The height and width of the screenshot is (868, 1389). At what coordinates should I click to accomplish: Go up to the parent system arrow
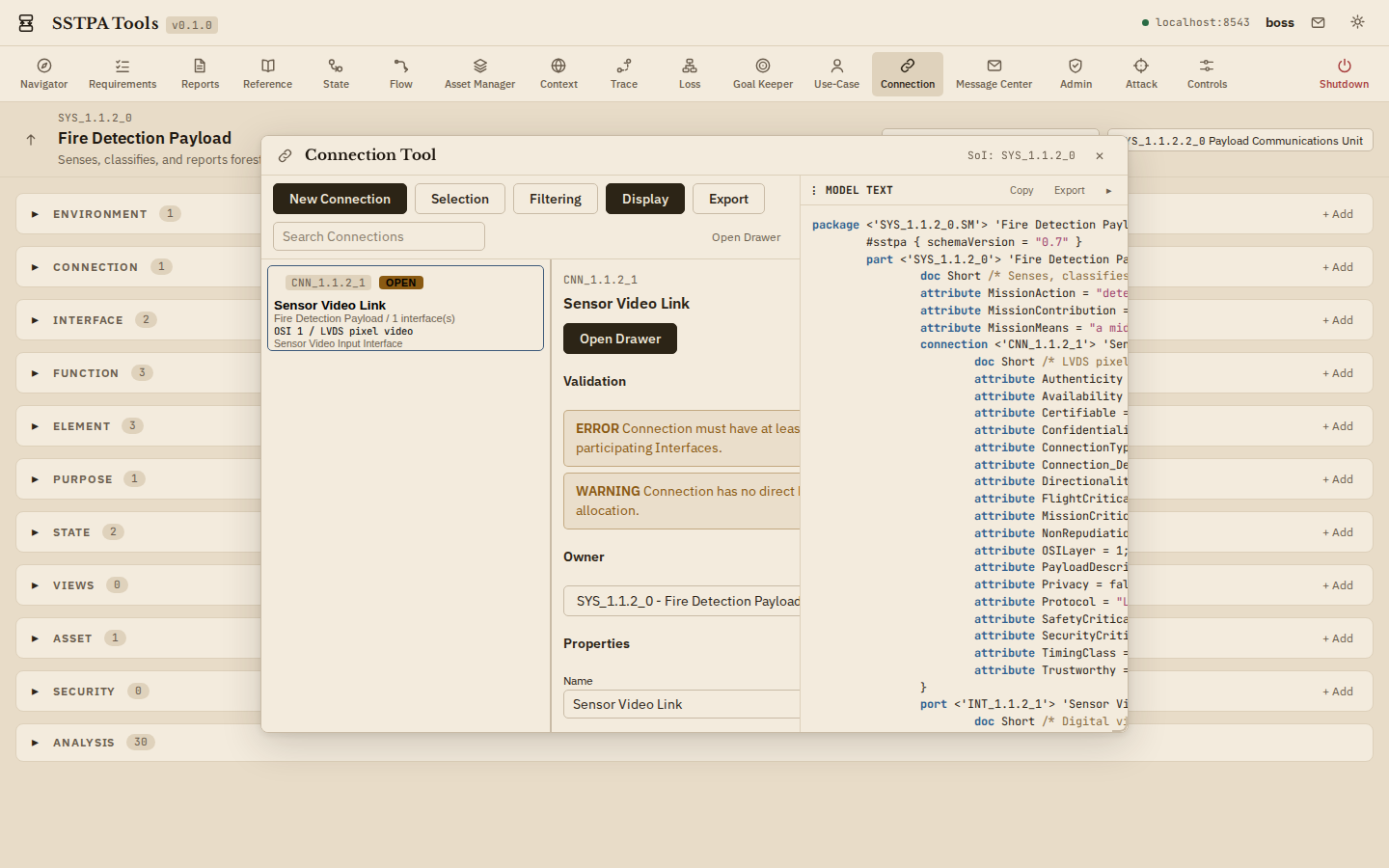(31, 140)
